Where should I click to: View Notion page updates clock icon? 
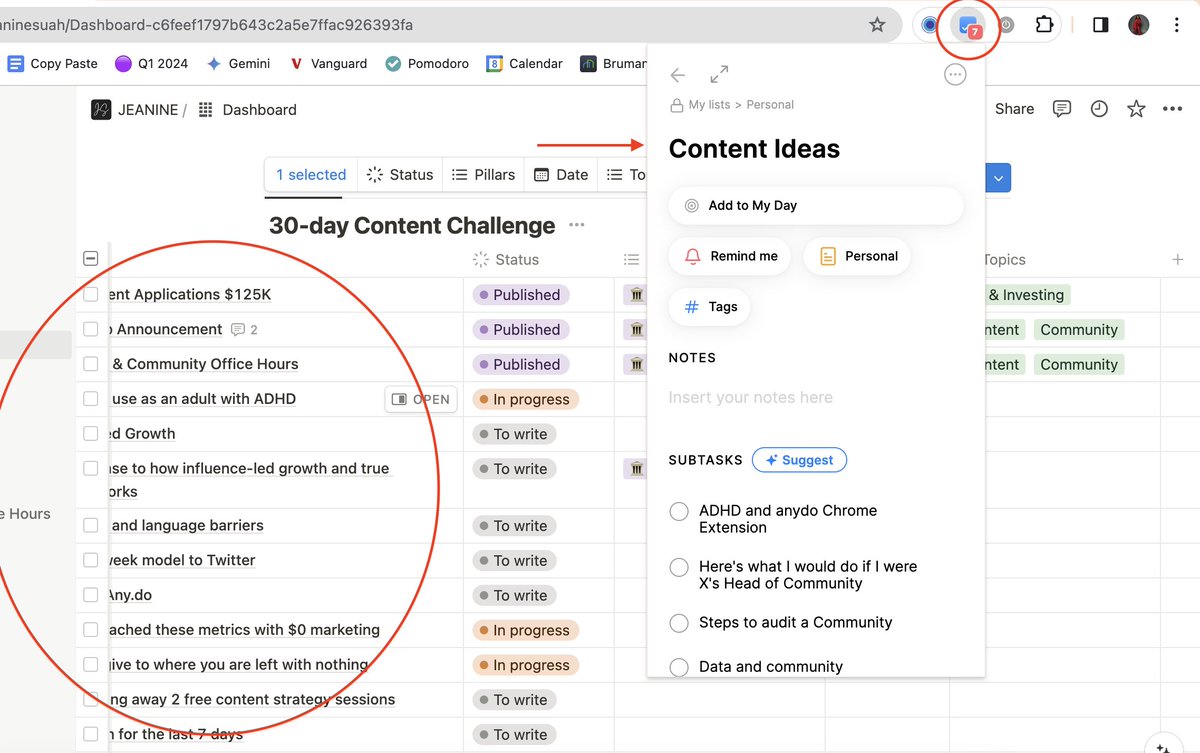tap(1099, 109)
